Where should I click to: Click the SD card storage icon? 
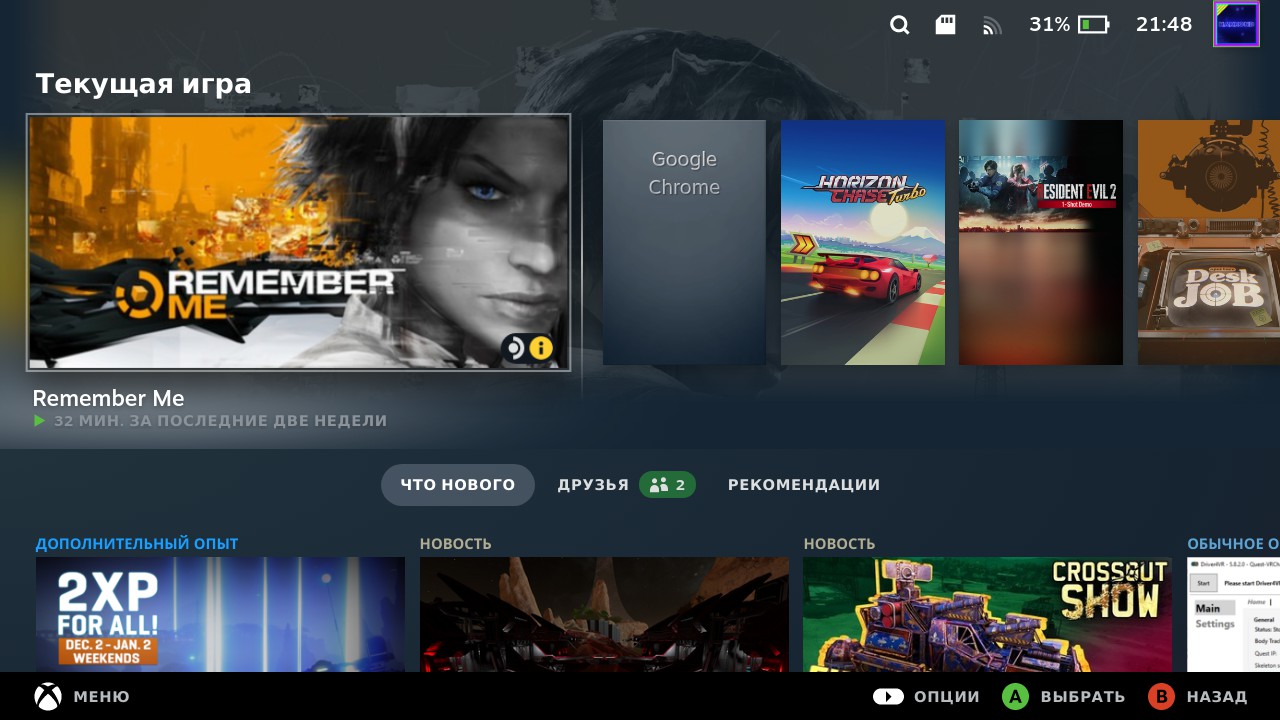click(x=945, y=25)
